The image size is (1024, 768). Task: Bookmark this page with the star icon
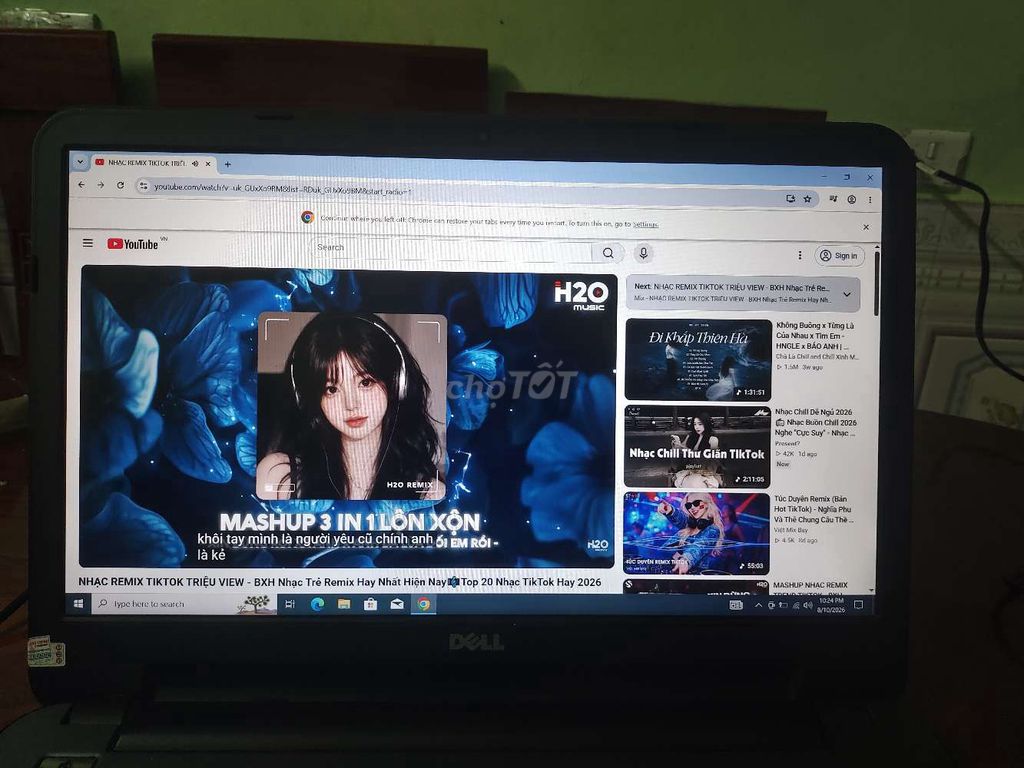(807, 199)
